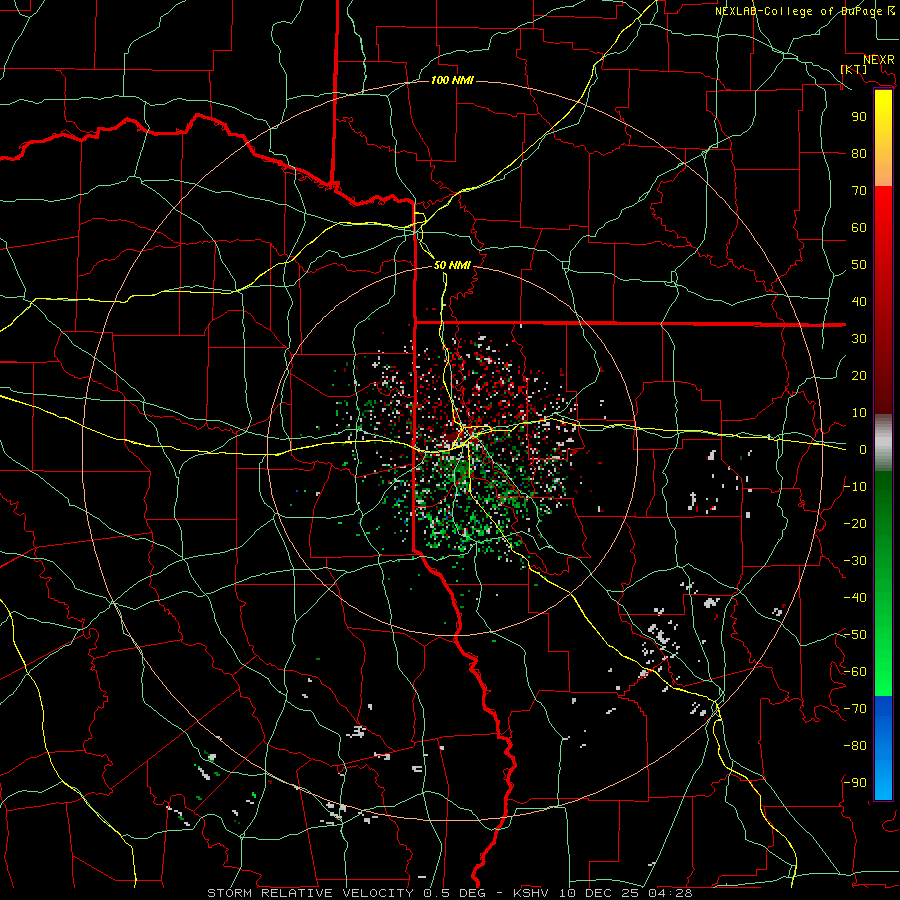This screenshot has width=900, height=900.
Task: Click the 100 NMI range ring label
Action: [x=452, y=80]
